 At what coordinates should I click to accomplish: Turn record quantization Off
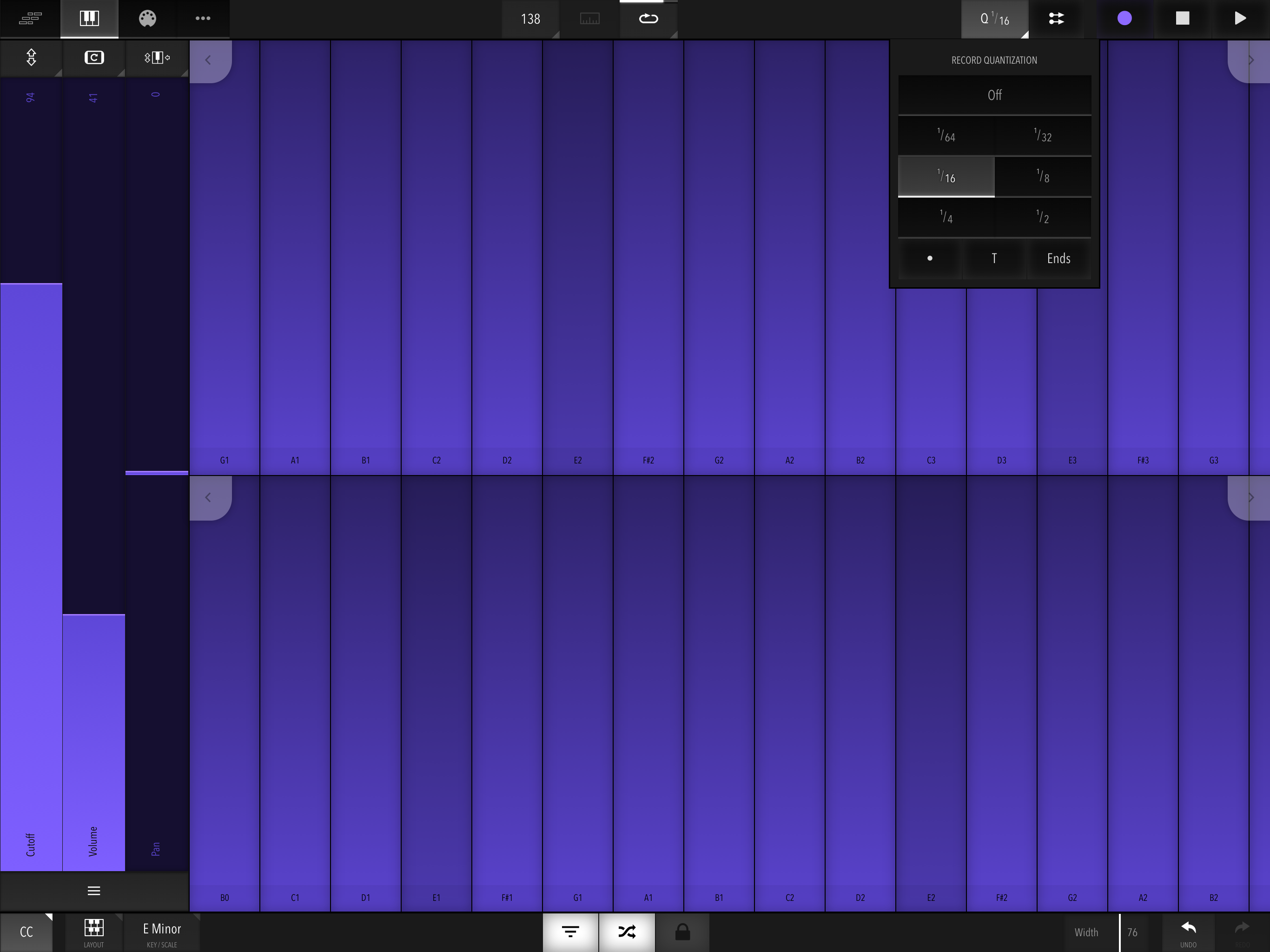click(x=994, y=95)
